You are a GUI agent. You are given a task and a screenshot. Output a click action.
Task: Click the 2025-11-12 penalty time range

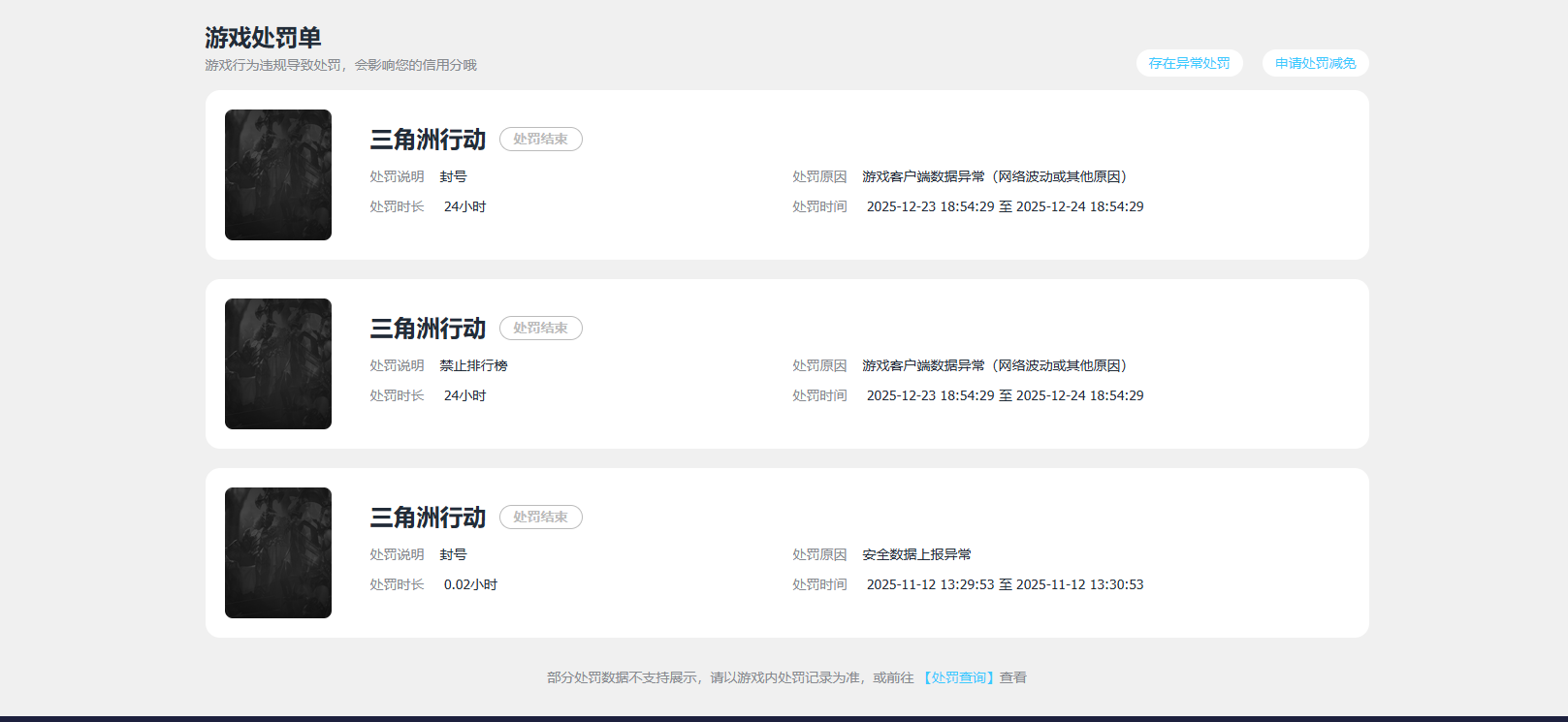(x=1005, y=584)
